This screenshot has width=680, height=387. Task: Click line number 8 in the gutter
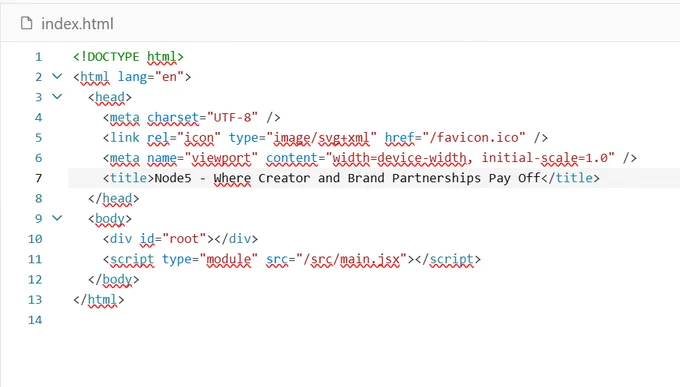[39, 199]
